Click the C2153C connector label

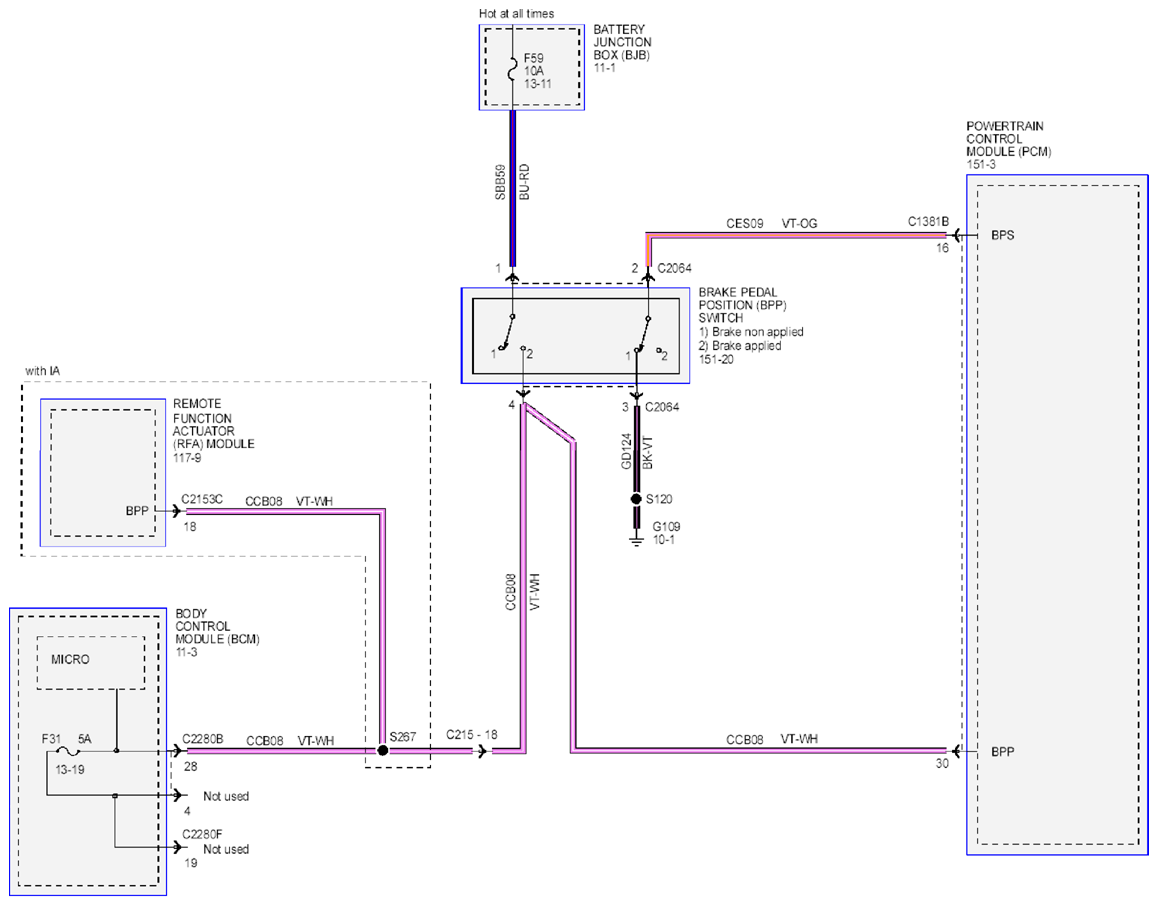click(202, 499)
